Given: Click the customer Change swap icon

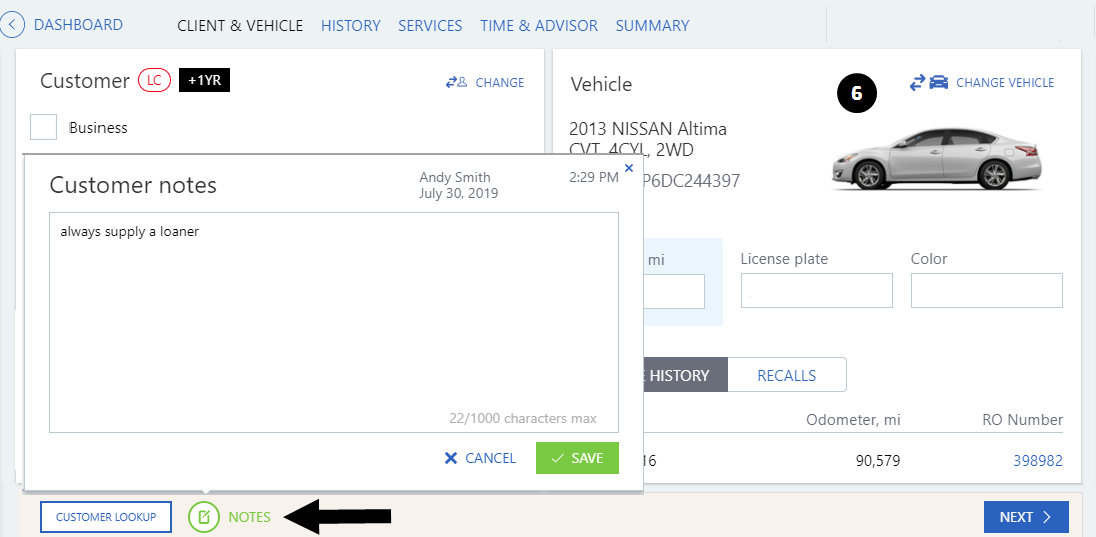Looking at the screenshot, I should (457, 83).
